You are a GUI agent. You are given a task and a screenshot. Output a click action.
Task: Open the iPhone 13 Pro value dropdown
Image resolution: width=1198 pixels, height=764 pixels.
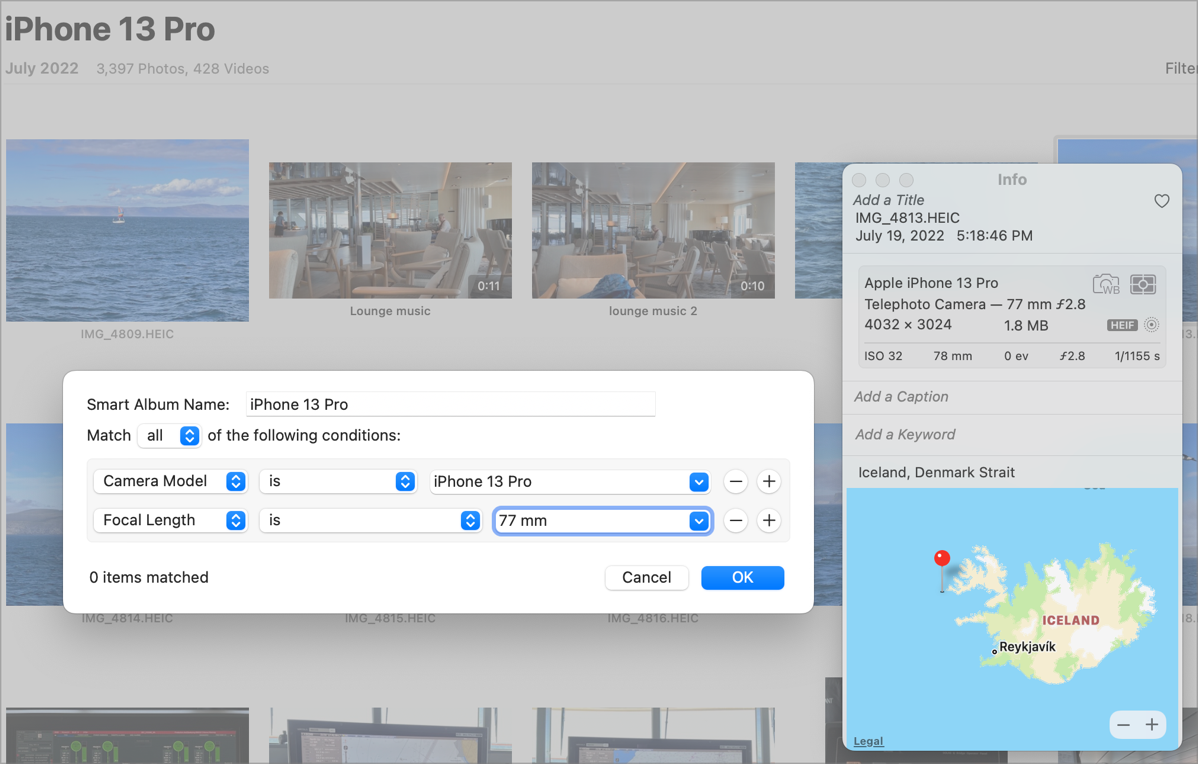point(699,482)
